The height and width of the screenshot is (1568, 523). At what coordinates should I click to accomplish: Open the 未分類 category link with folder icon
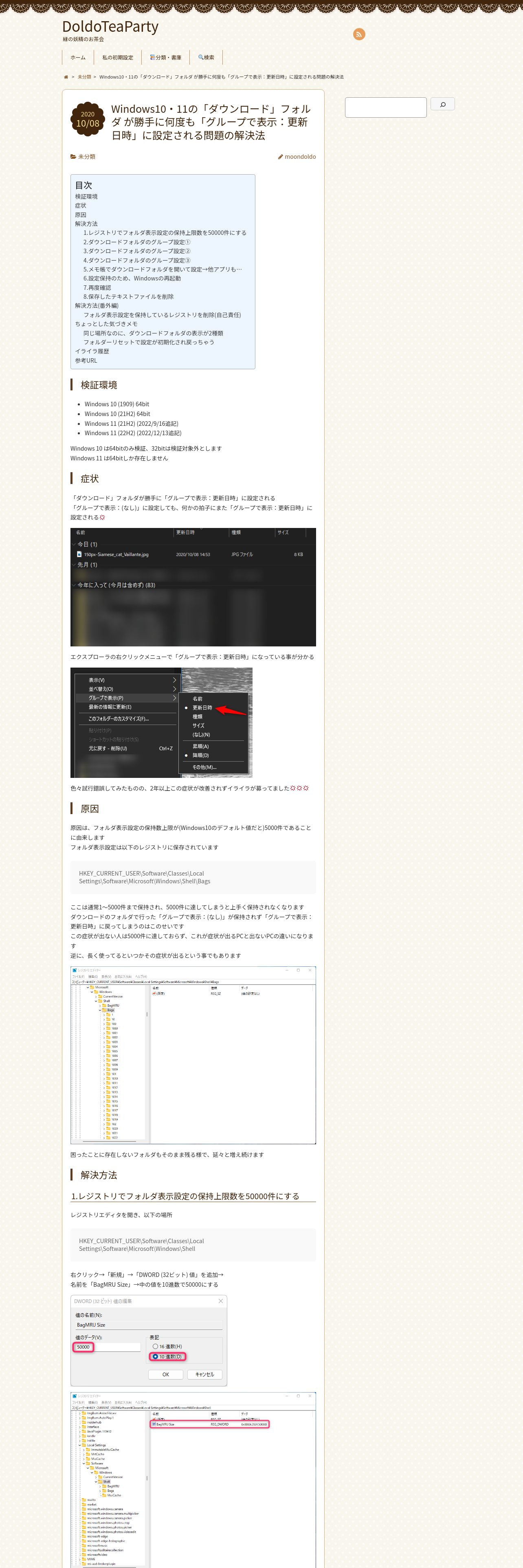[83, 157]
